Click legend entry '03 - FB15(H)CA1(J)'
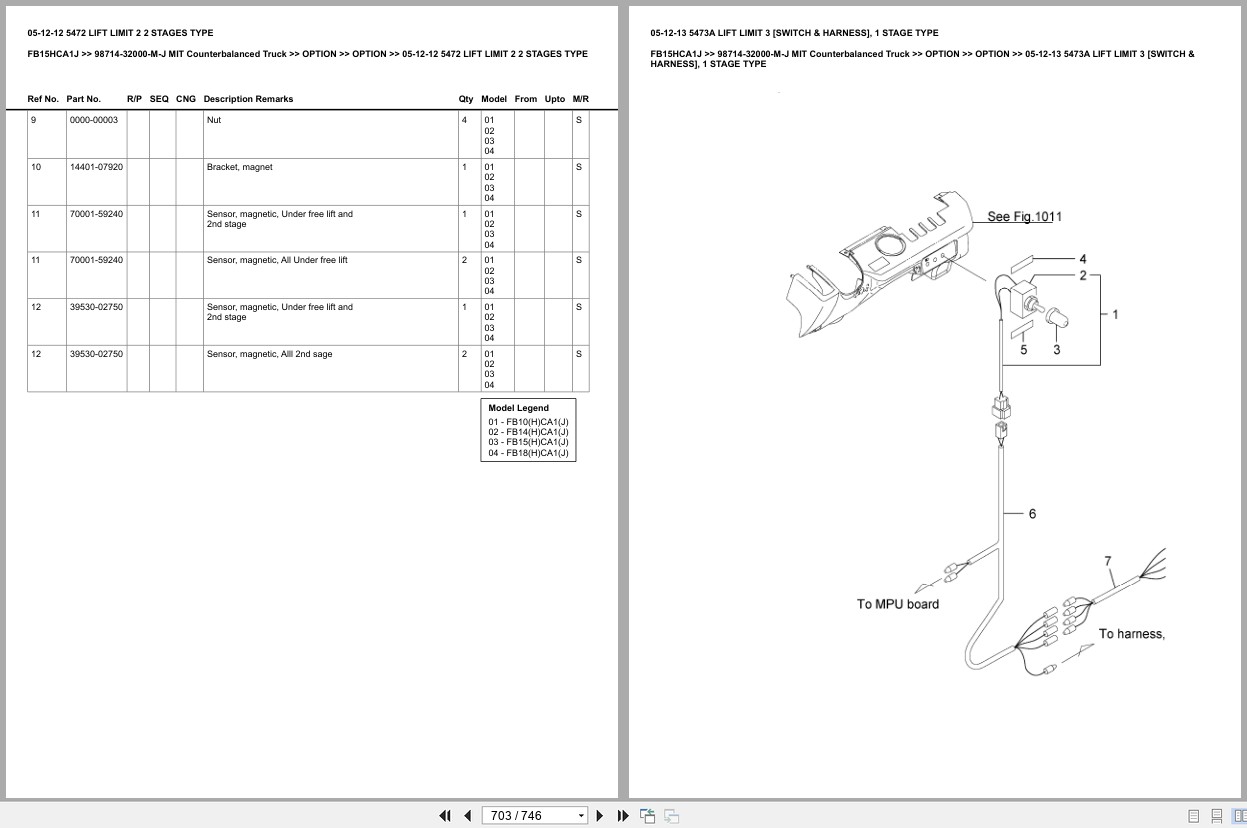The height and width of the screenshot is (828, 1247). pyautogui.click(x=528, y=442)
